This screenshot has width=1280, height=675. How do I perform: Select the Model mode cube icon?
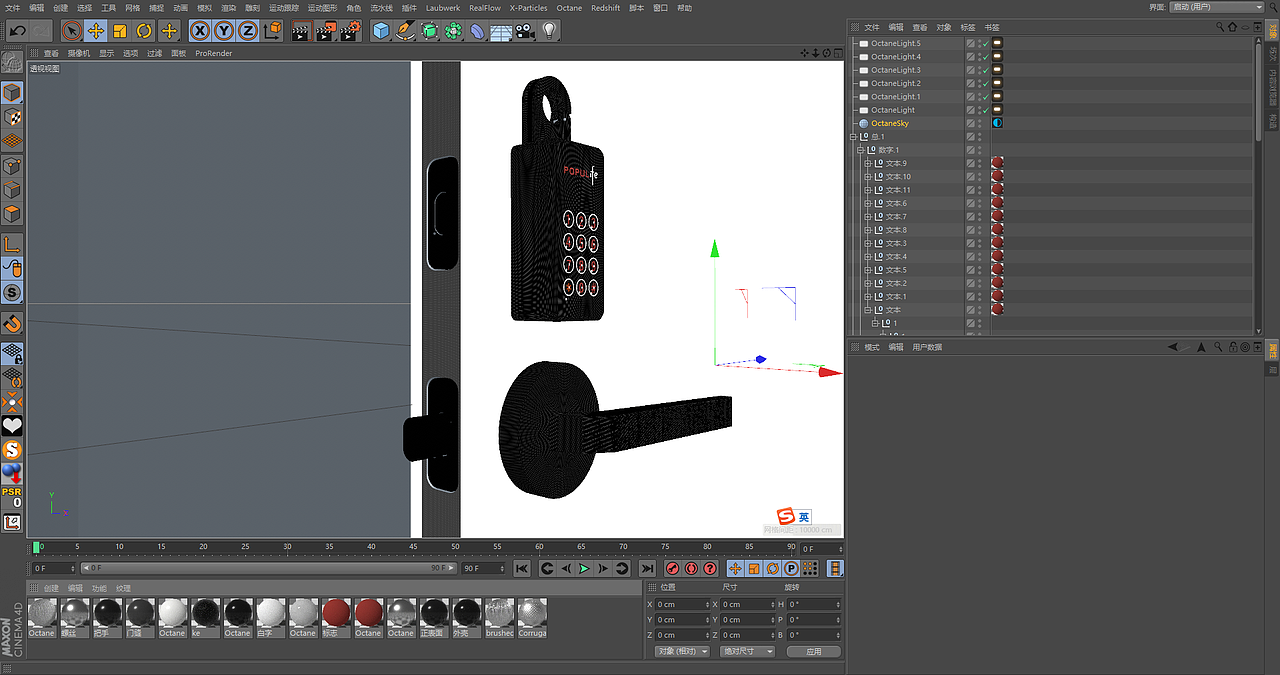[x=12, y=93]
